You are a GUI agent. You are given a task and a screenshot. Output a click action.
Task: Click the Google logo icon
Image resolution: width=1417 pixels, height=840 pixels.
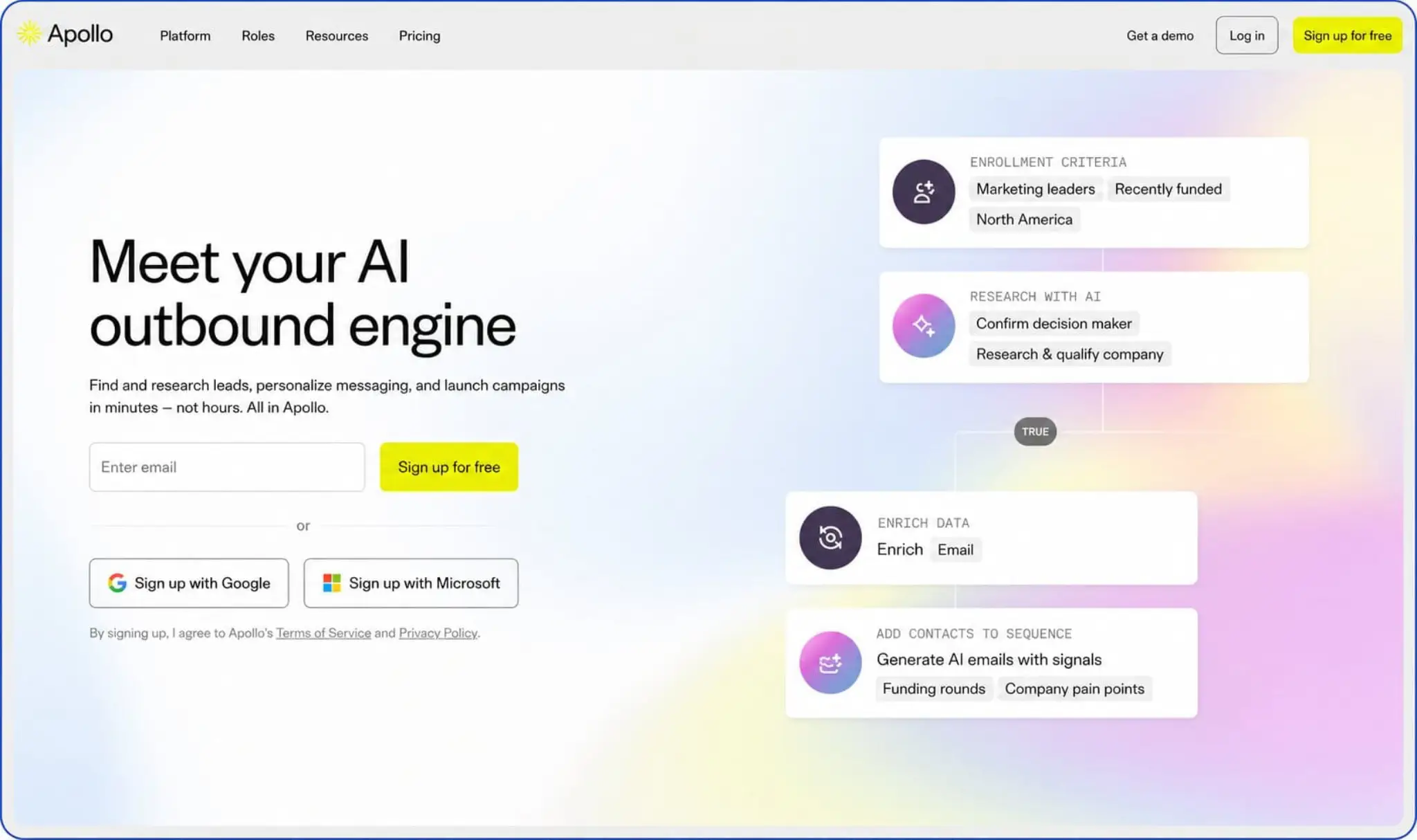[x=117, y=583]
